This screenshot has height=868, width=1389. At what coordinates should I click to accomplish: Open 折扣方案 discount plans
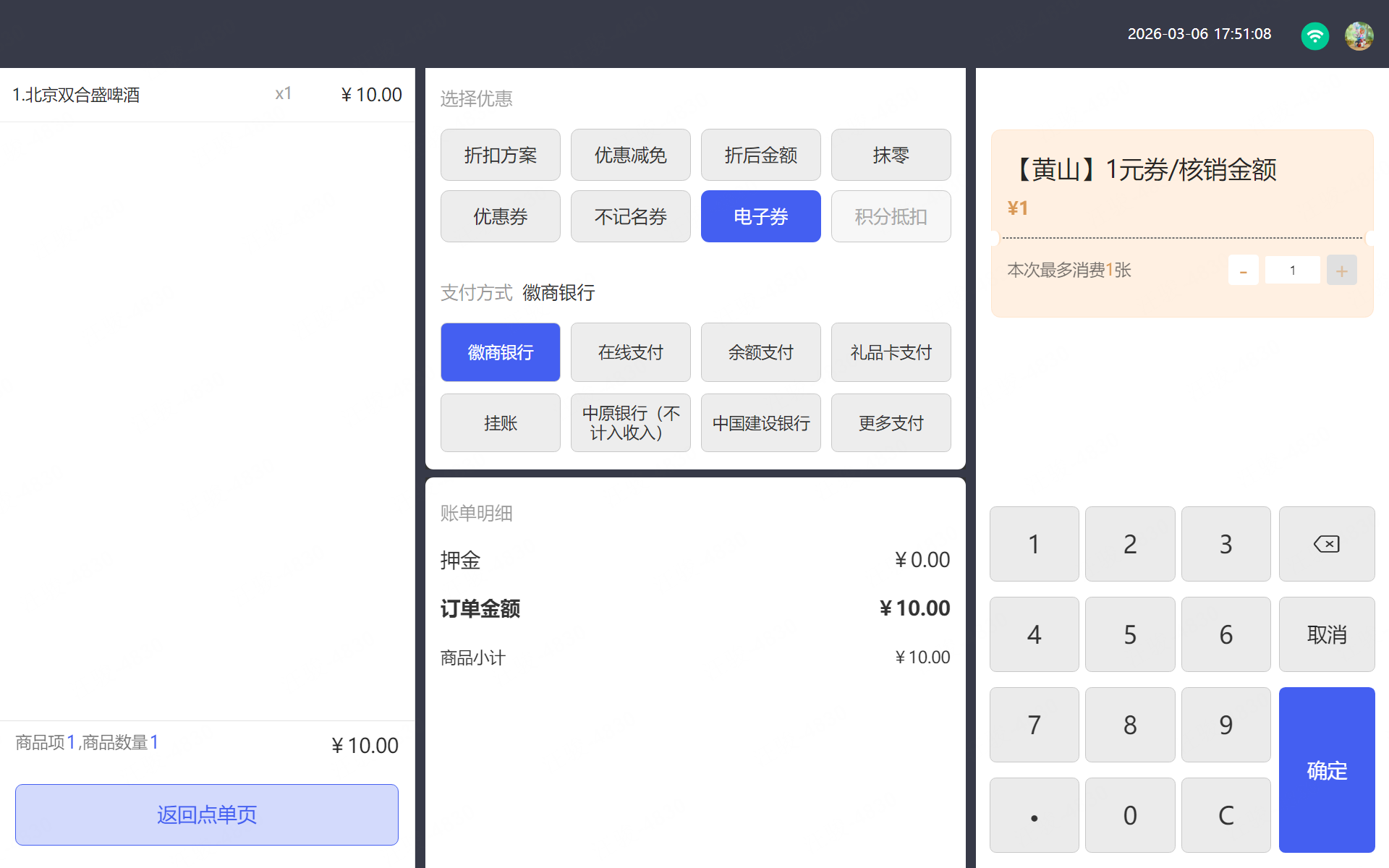coord(500,155)
